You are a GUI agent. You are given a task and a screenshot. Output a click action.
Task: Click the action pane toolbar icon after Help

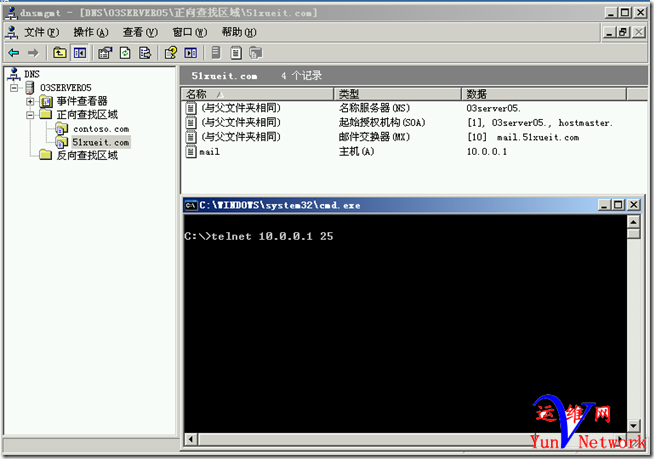pyautogui.click(x=191, y=53)
